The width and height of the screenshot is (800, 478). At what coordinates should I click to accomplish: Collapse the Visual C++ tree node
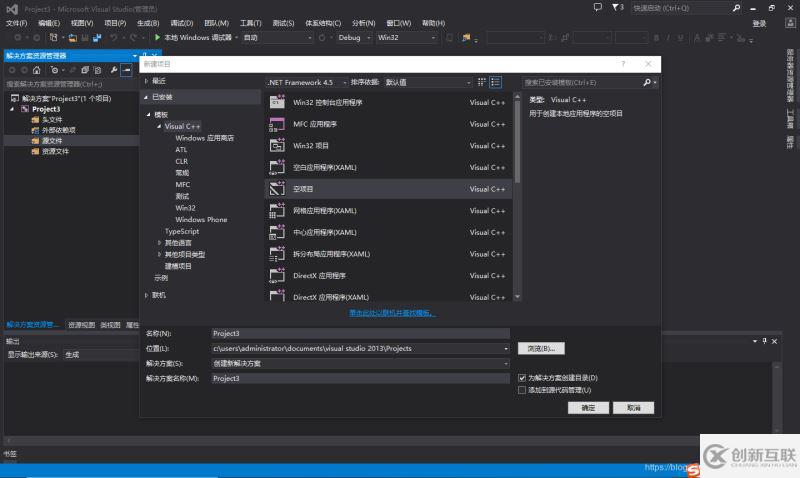point(159,126)
